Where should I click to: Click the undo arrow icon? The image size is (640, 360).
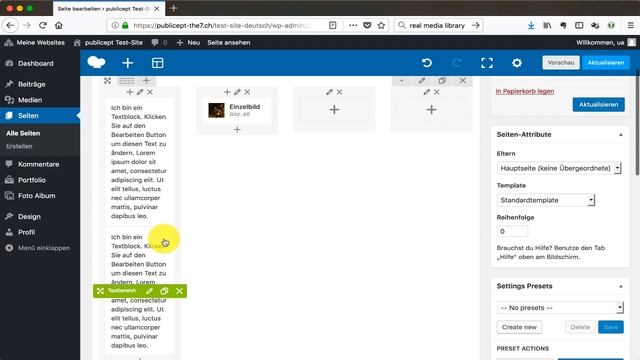(x=427, y=63)
